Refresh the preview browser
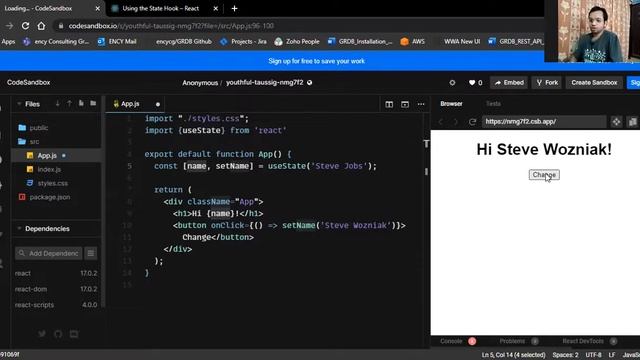This screenshot has height=360, width=640. click(x=472, y=122)
